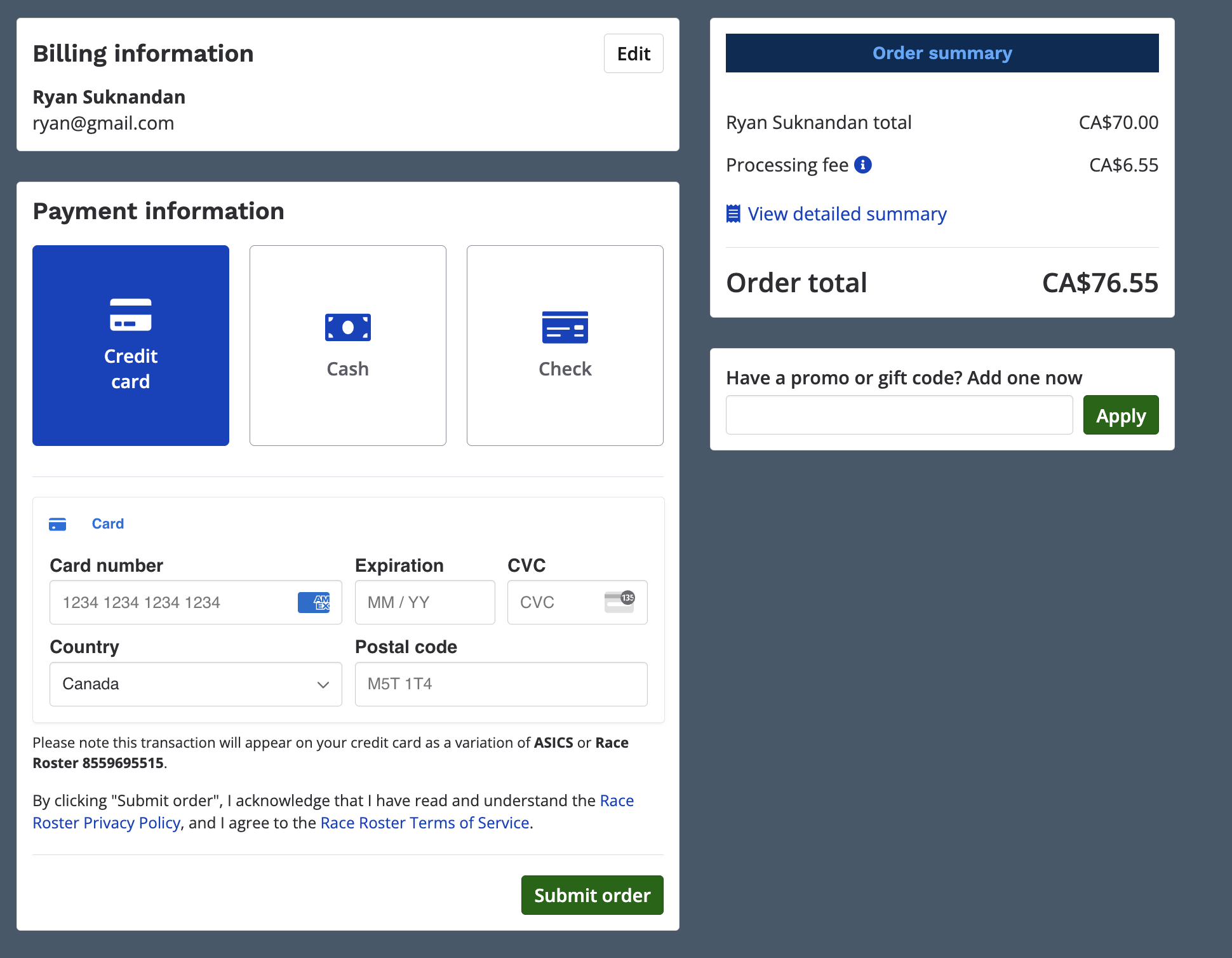Focus the Card number input field
Image resolution: width=1232 pixels, height=958 pixels.
pos(171,602)
